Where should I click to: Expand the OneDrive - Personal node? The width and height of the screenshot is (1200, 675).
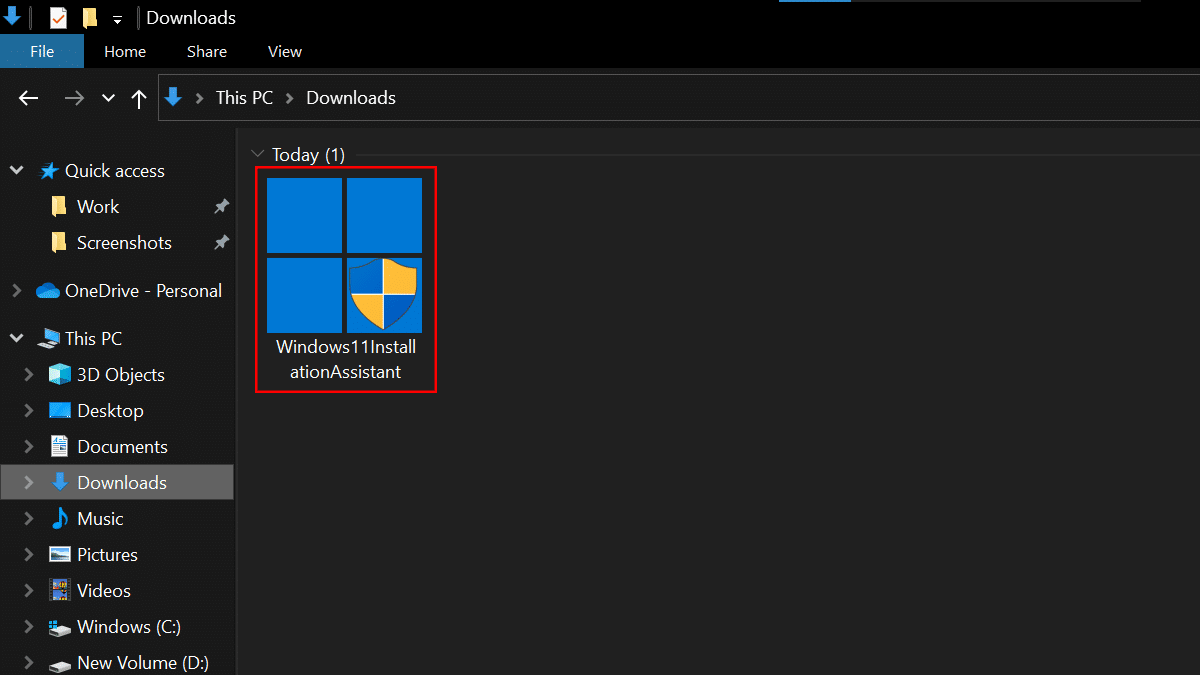coord(17,291)
